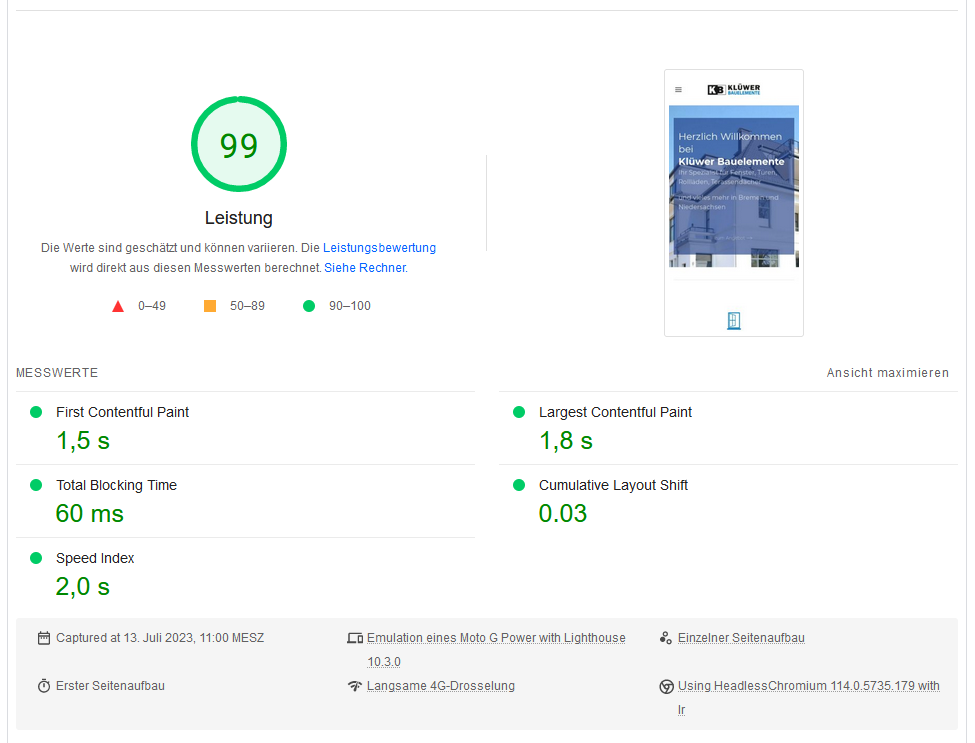Screen dimensions: 975x743
Task: Click the orange square 50–89 legend icon
Action: coord(210,306)
